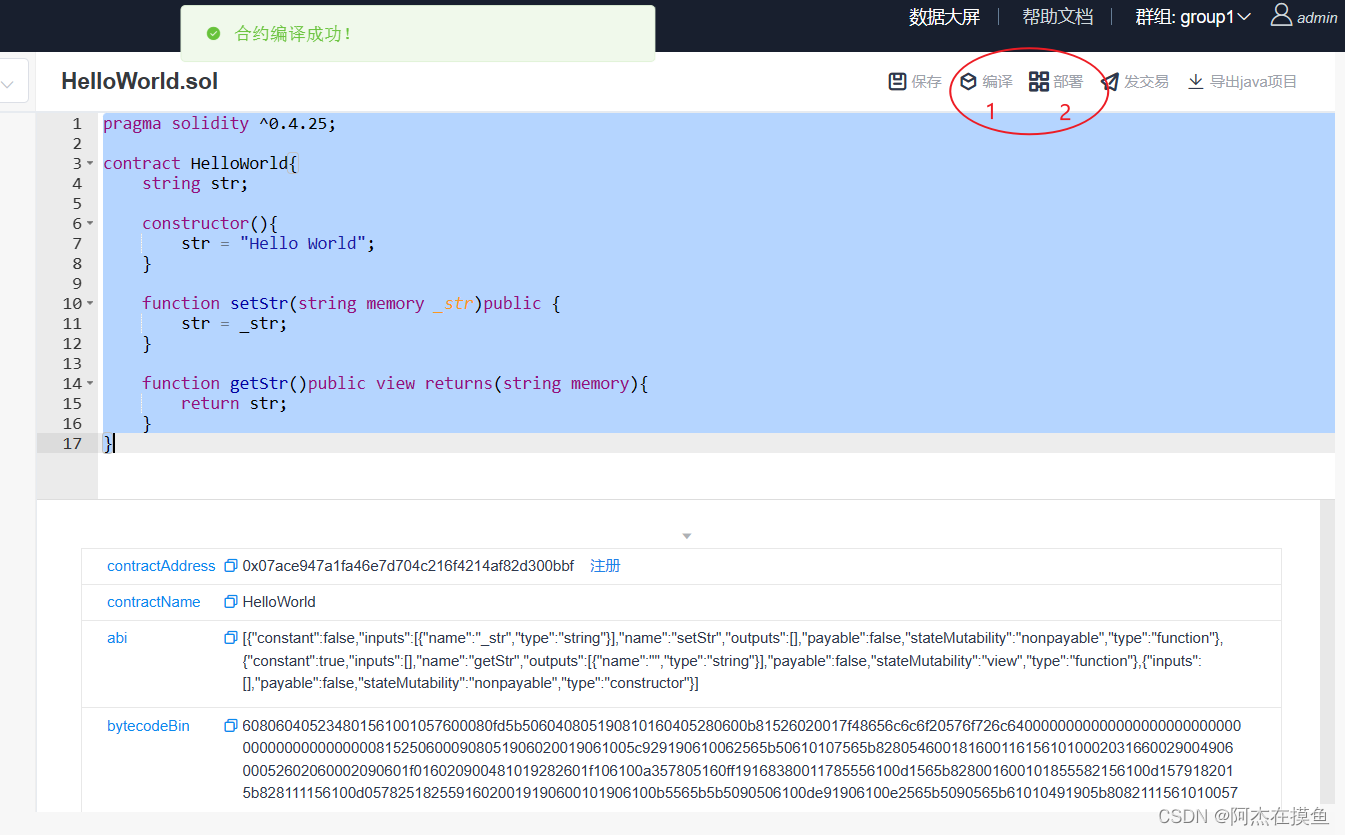The height and width of the screenshot is (835, 1345).
Task: Copy the abi value via copy icon
Action: (231, 638)
